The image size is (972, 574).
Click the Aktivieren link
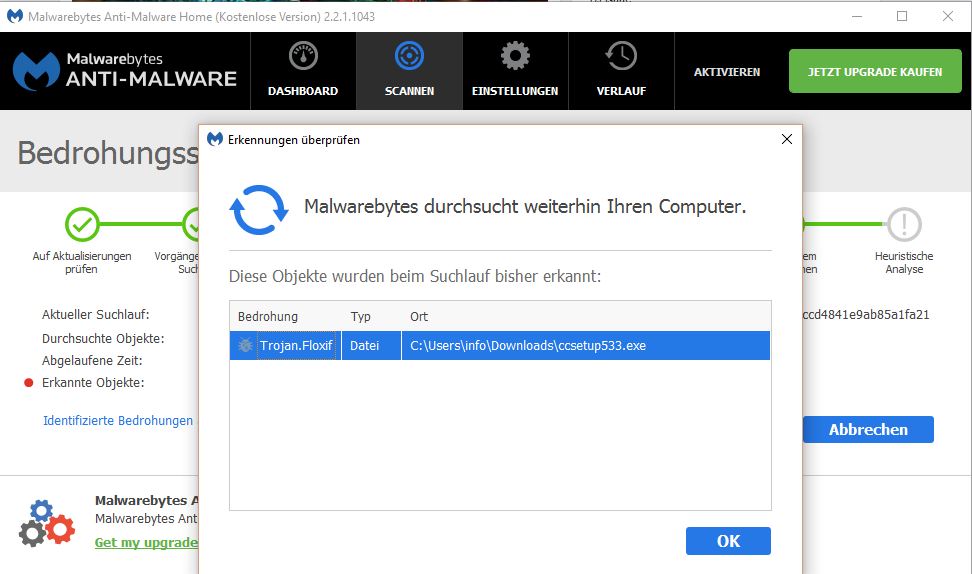[x=727, y=72]
